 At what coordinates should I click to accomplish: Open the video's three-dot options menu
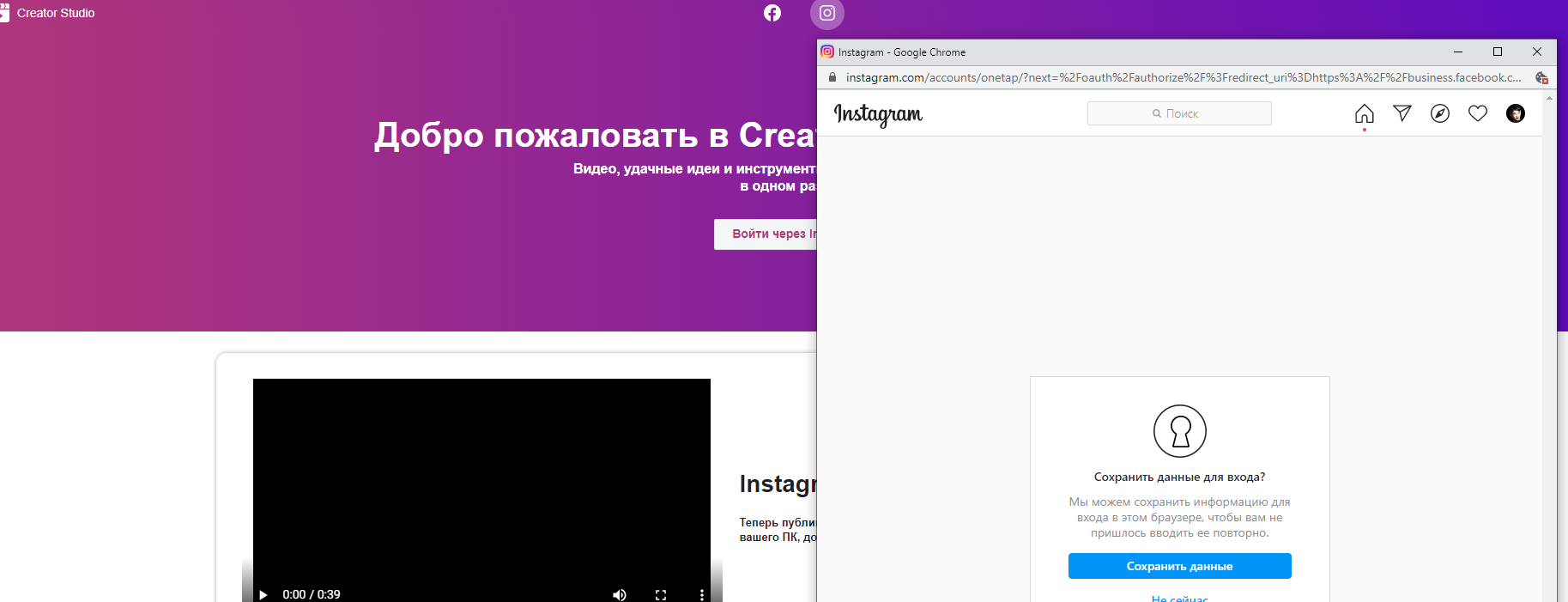click(x=701, y=594)
